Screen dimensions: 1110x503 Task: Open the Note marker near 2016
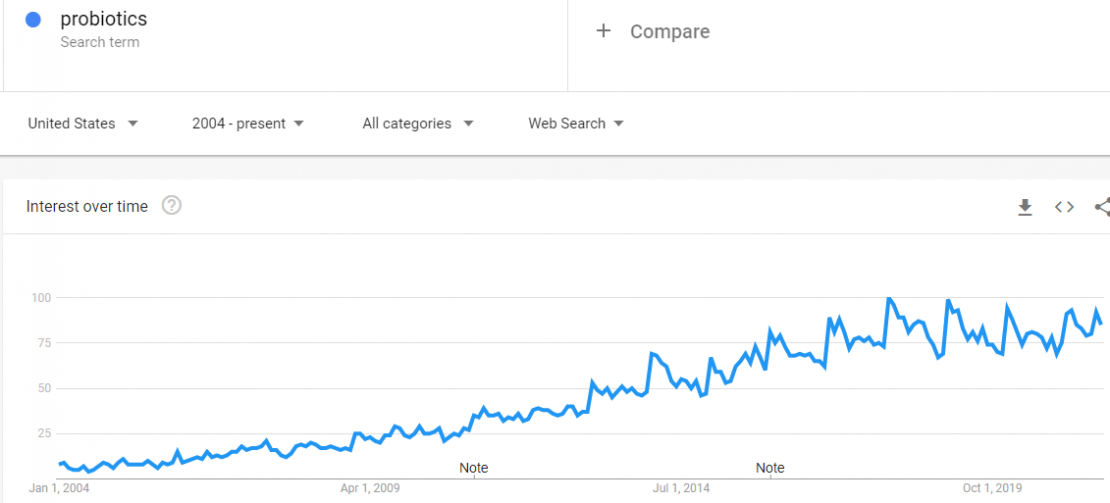coord(769,468)
